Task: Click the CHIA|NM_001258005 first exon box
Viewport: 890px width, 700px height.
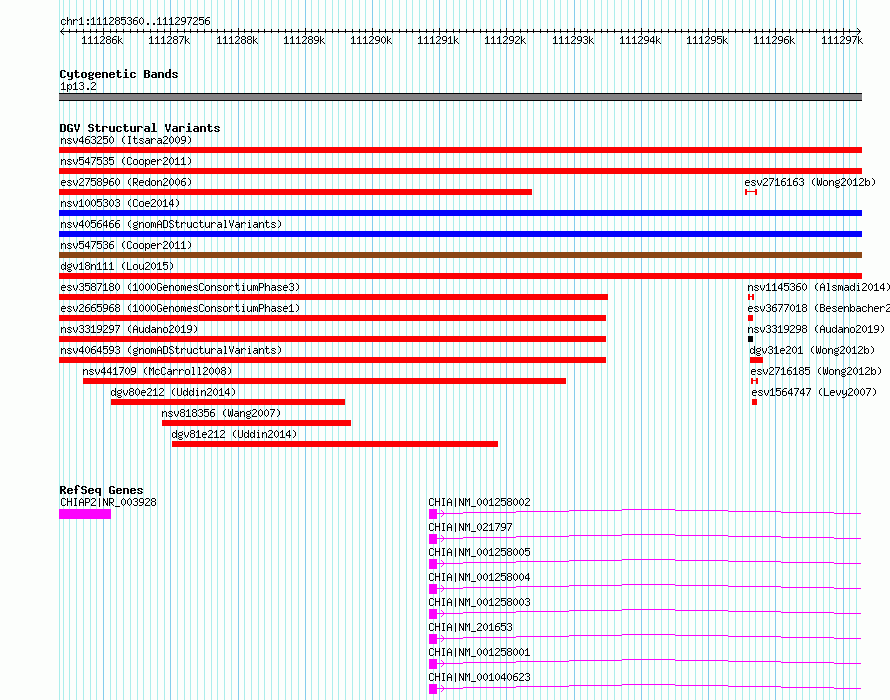Action: [433, 564]
